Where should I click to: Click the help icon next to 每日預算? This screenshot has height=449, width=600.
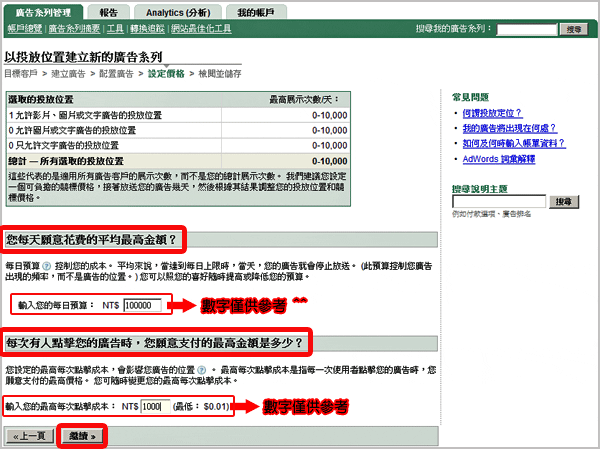(46, 266)
